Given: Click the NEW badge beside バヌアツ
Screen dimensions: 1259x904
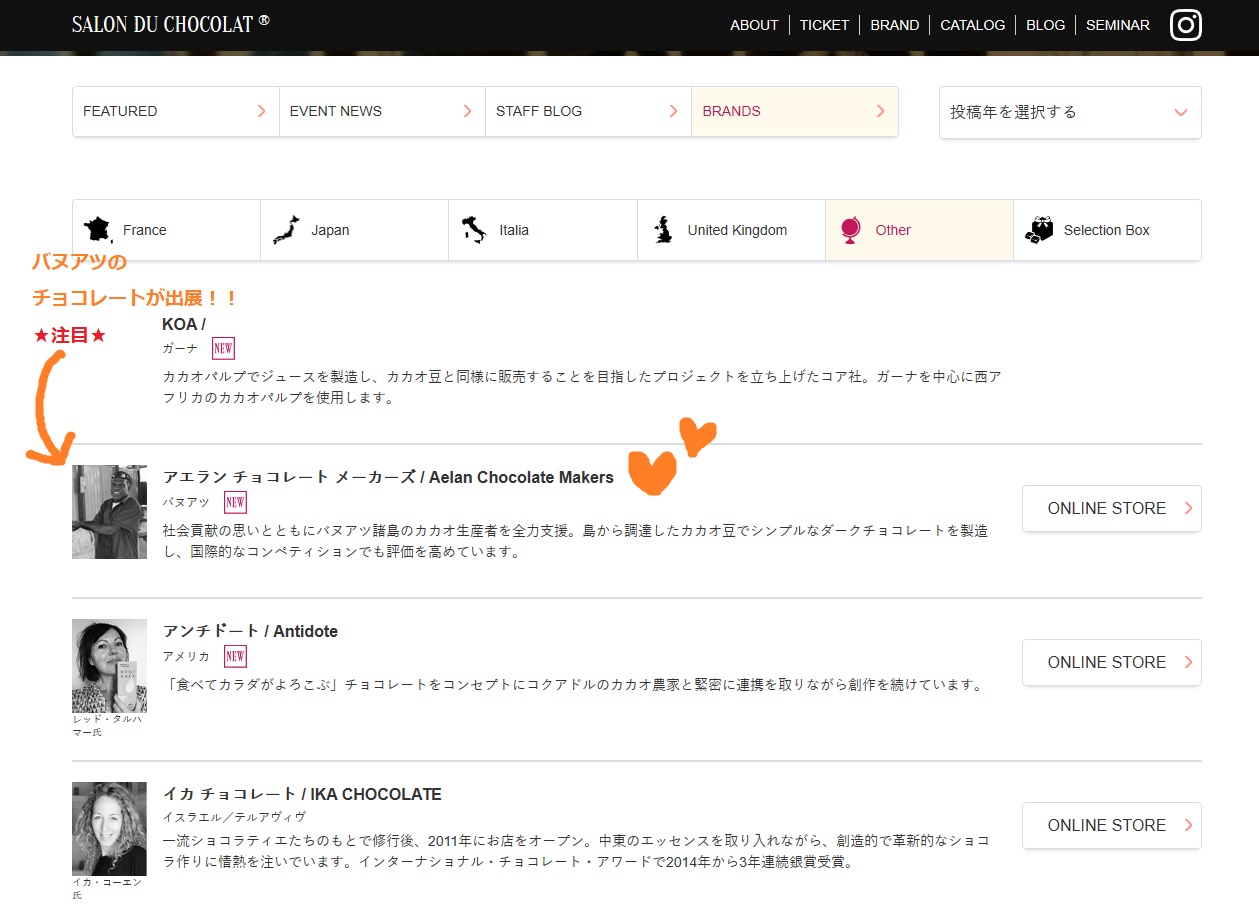Looking at the screenshot, I should click(x=235, y=502).
